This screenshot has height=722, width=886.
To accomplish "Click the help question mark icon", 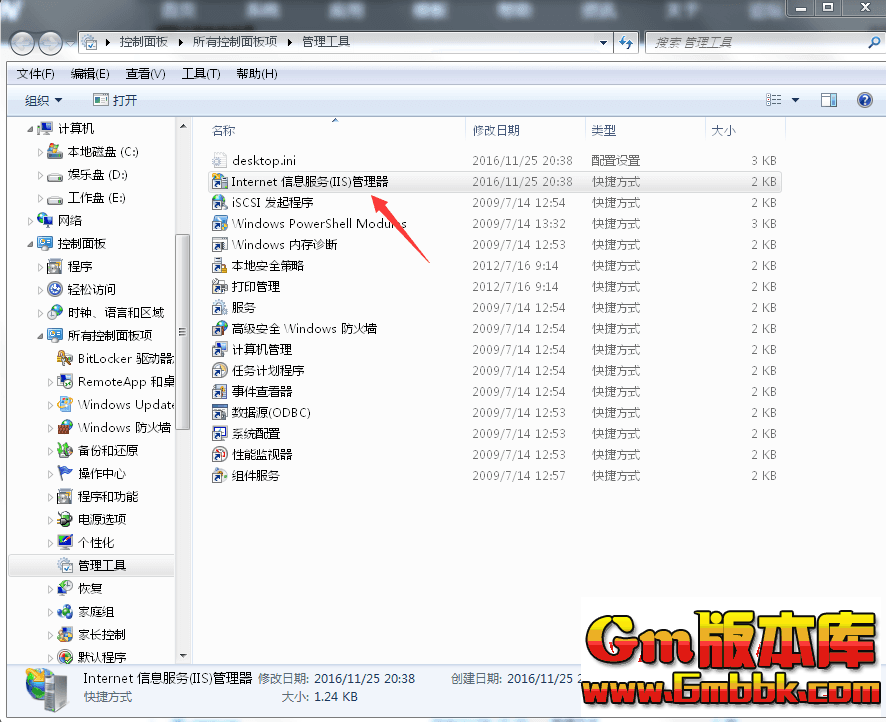I will [x=865, y=100].
